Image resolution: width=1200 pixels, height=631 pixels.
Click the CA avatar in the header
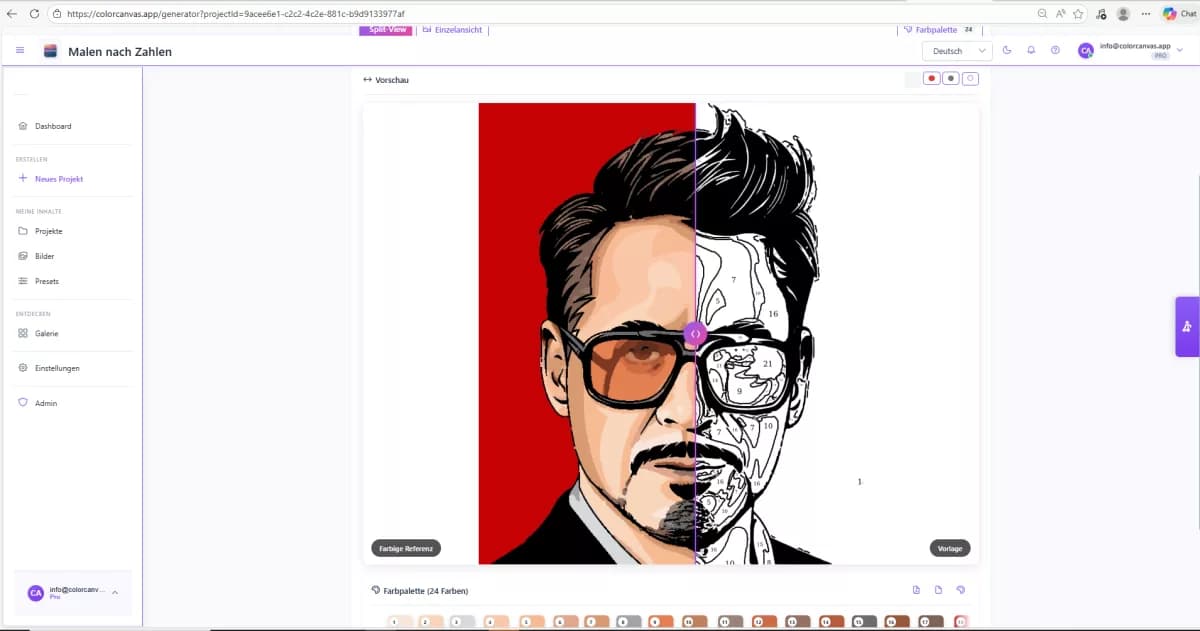coord(1085,51)
